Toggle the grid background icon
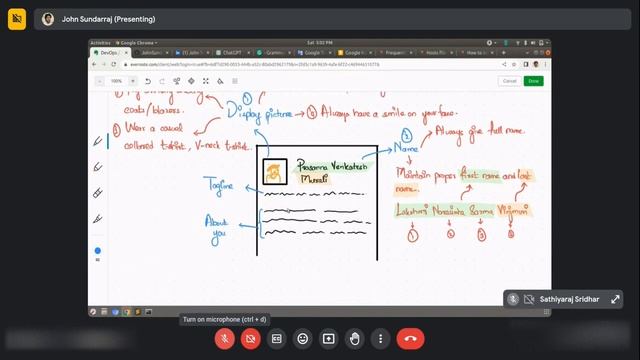Viewport: 640px width, 360px height. coord(235,81)
